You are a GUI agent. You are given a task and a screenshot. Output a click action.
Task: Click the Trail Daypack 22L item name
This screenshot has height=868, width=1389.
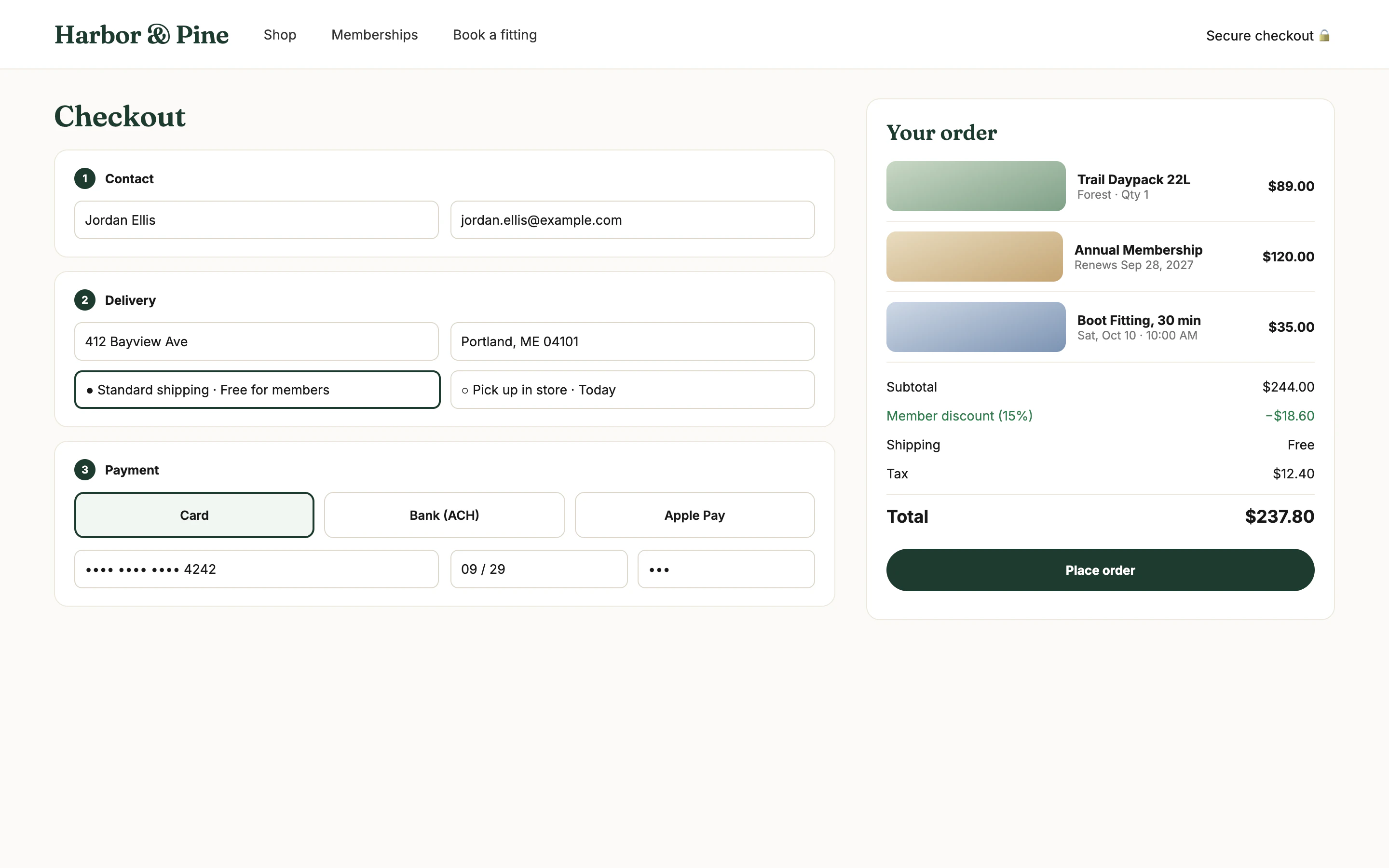click(x=1133, y=179)
